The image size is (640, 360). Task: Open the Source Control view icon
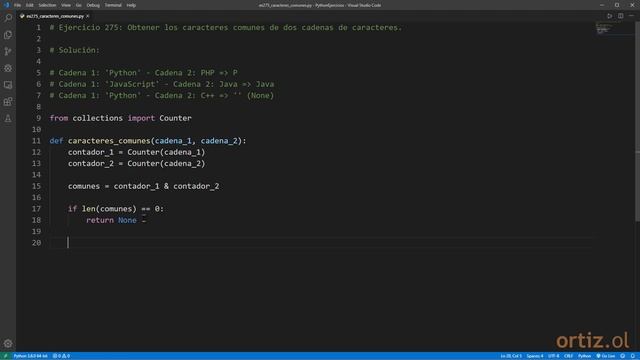click(x=8, y=51)
